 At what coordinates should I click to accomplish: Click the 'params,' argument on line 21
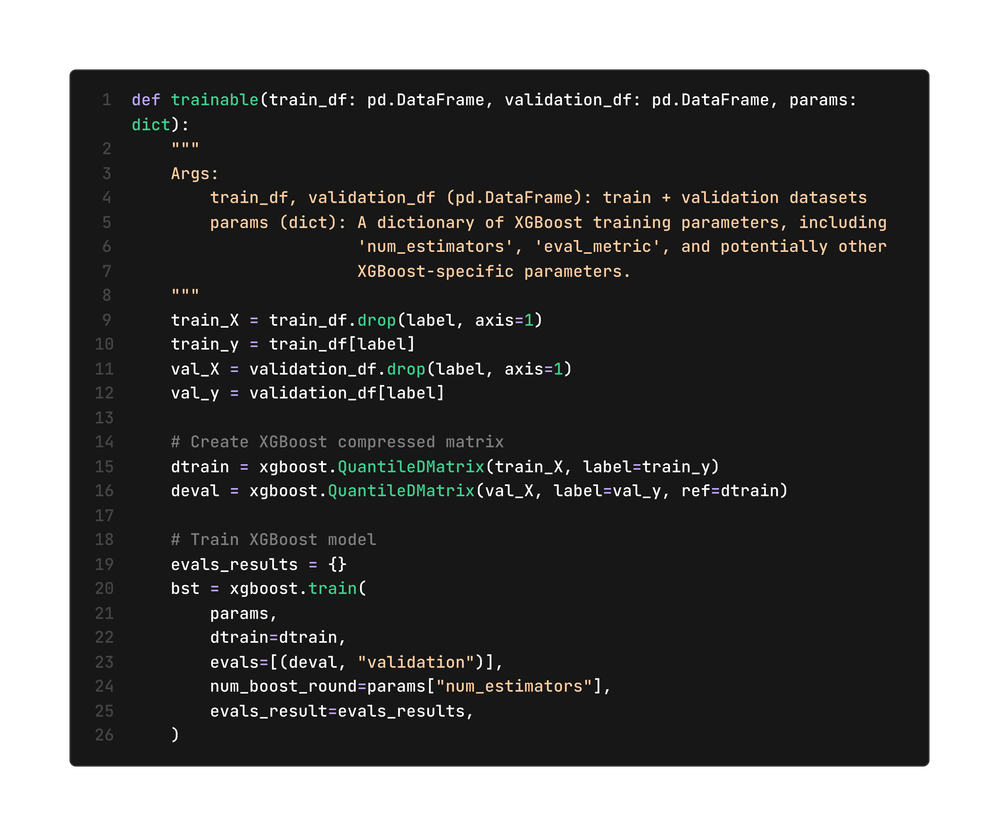[x=244, y=613]
